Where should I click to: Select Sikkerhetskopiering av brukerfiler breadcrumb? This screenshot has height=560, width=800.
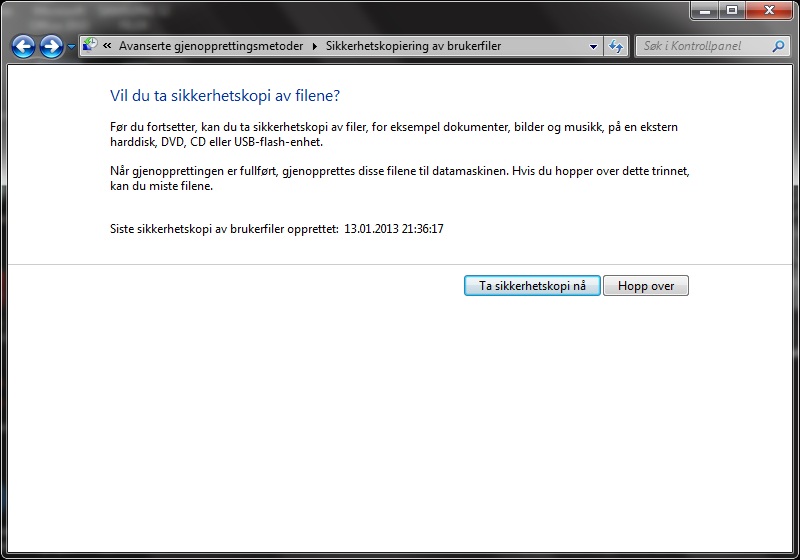tap(413, 46)
